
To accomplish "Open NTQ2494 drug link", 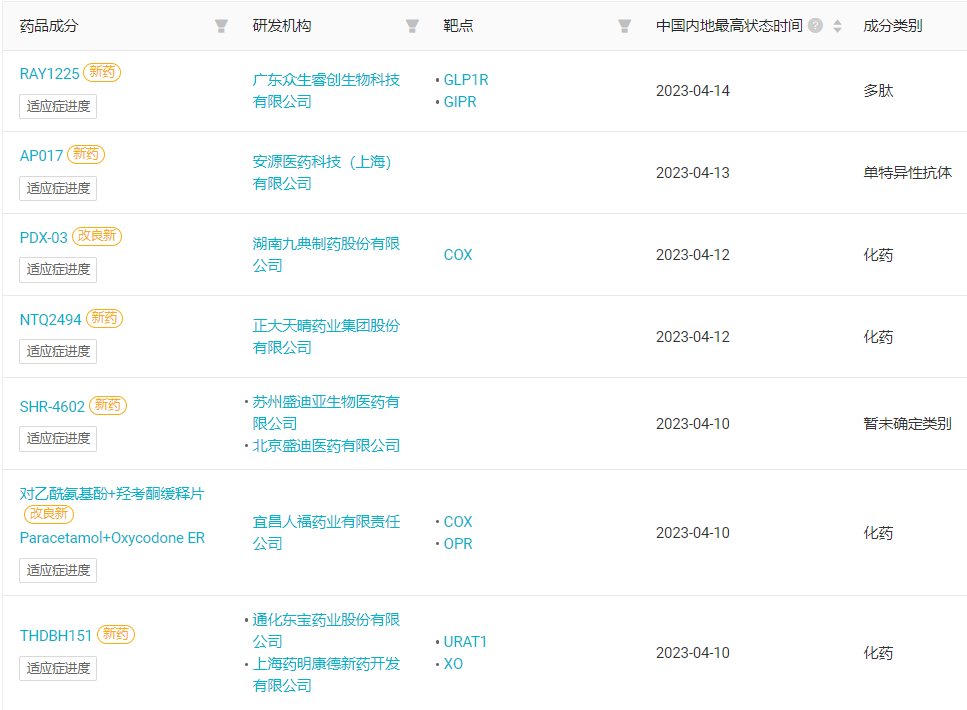I will pos(50,319).
